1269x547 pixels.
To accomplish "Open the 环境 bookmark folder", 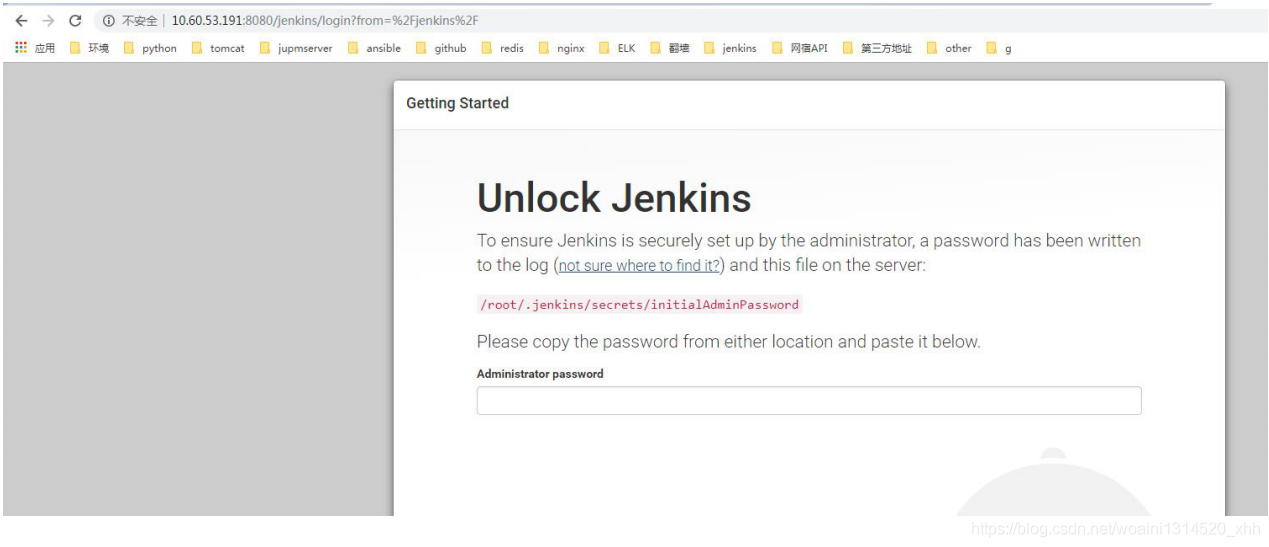I will (x=89, y=48).
